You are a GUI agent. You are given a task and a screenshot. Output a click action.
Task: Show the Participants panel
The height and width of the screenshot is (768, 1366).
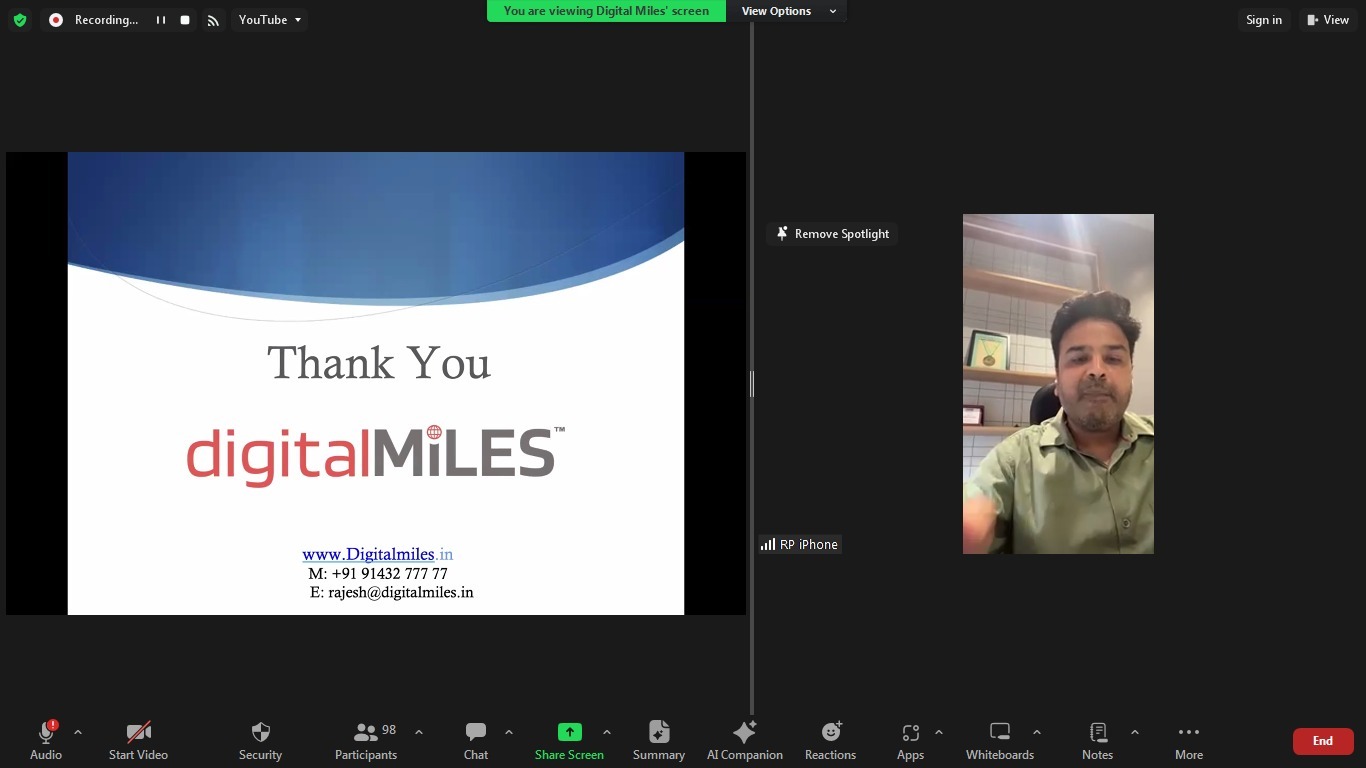coord(366,740)
